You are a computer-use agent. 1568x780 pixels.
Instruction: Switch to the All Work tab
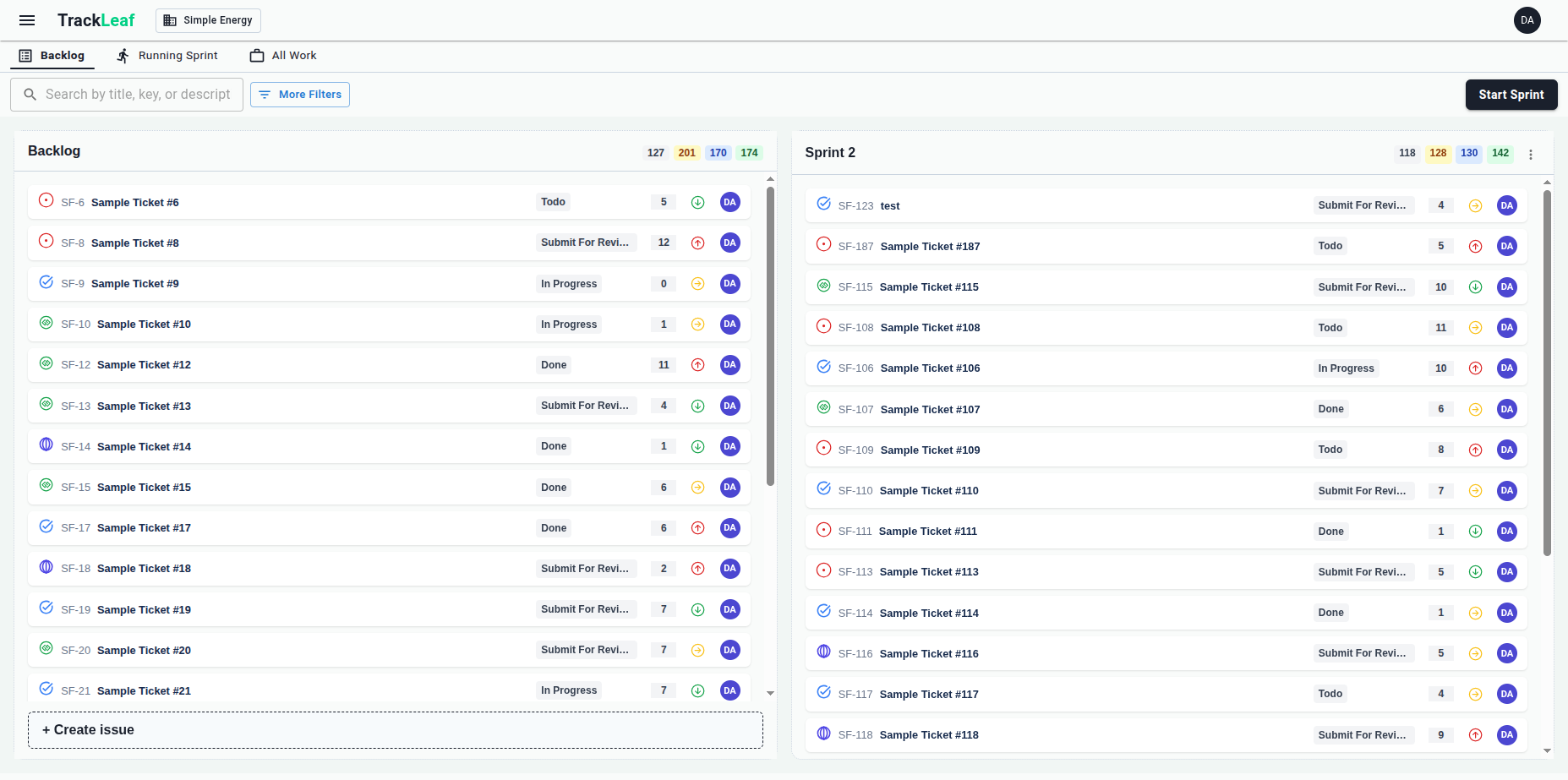pyautogui.click(x=283, y=56)
